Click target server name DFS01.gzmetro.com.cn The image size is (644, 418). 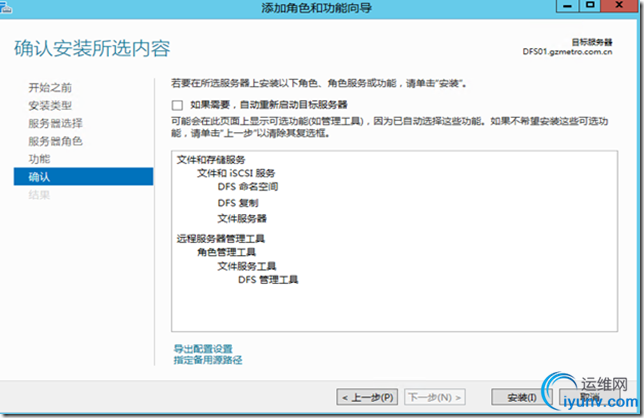coord(567,52)
